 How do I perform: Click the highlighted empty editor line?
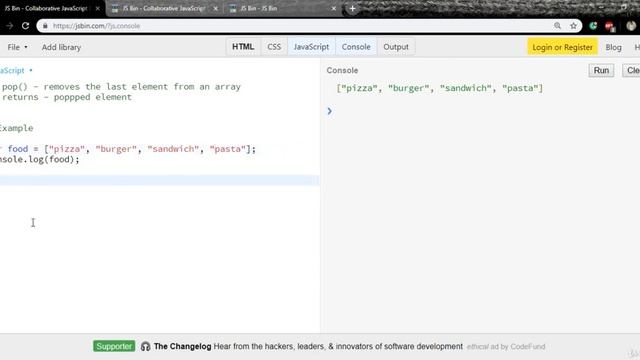160,180
